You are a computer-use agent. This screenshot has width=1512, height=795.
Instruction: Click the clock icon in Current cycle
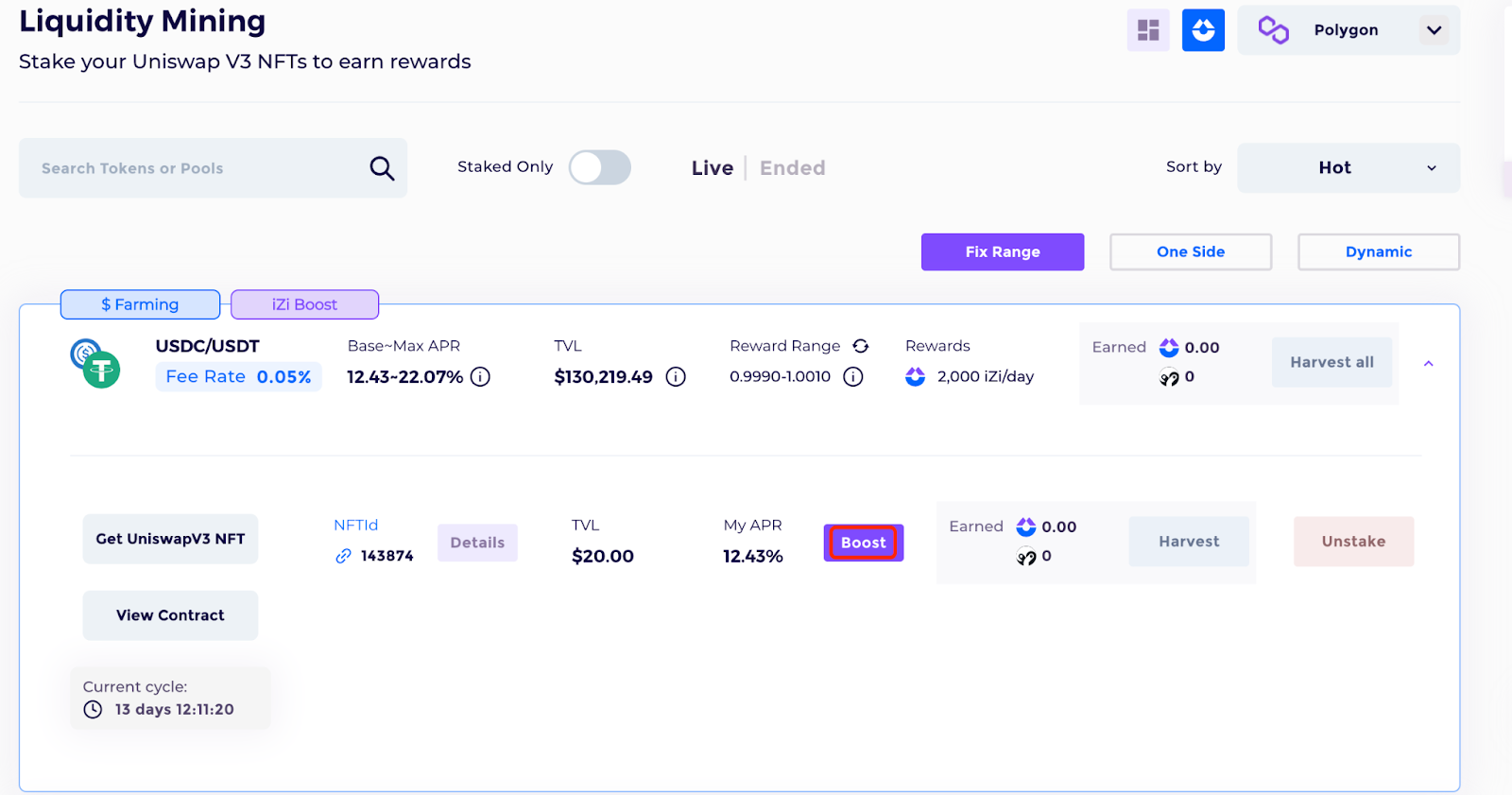tap(93, 710)
